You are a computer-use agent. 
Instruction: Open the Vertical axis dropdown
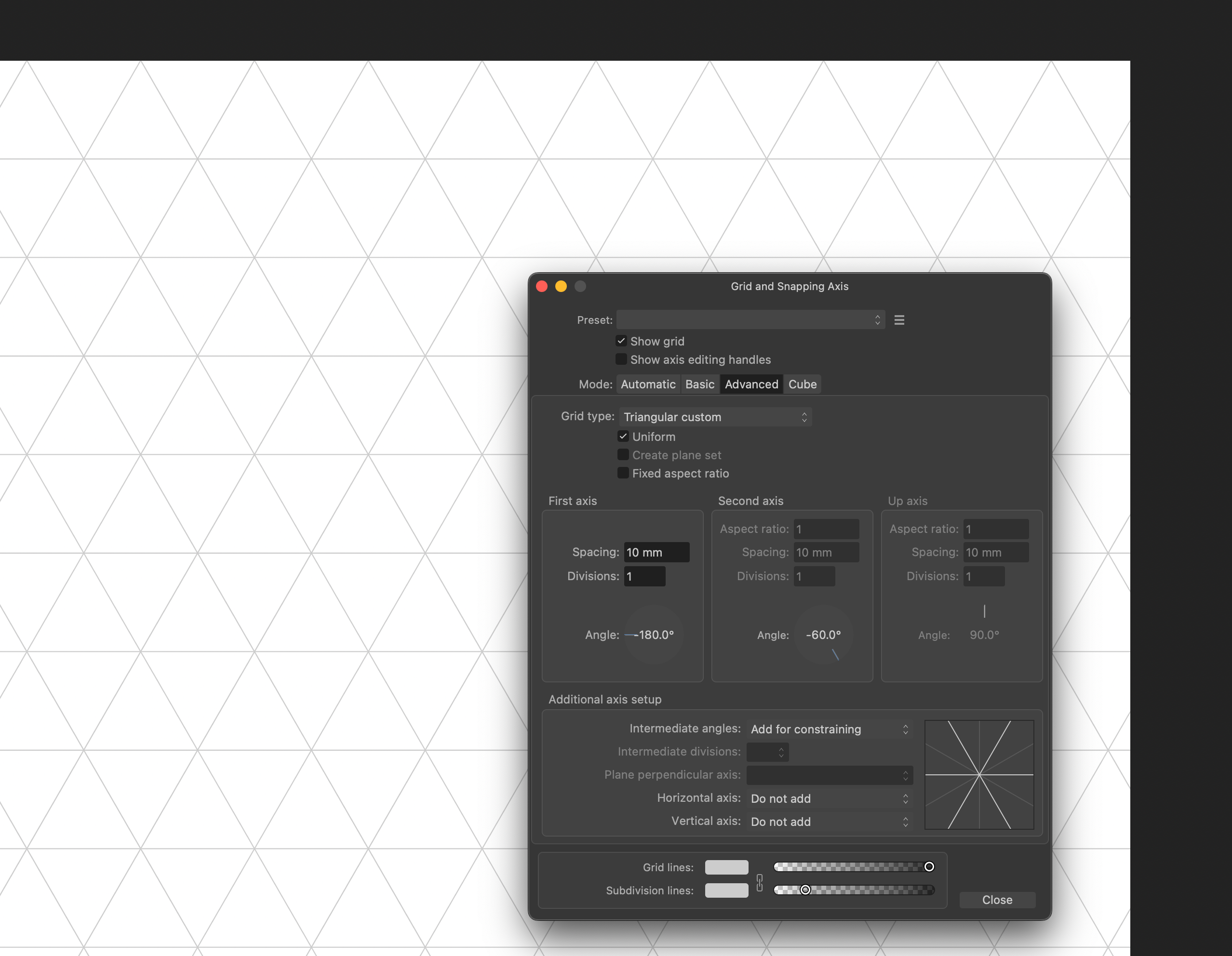click(829, 821)
